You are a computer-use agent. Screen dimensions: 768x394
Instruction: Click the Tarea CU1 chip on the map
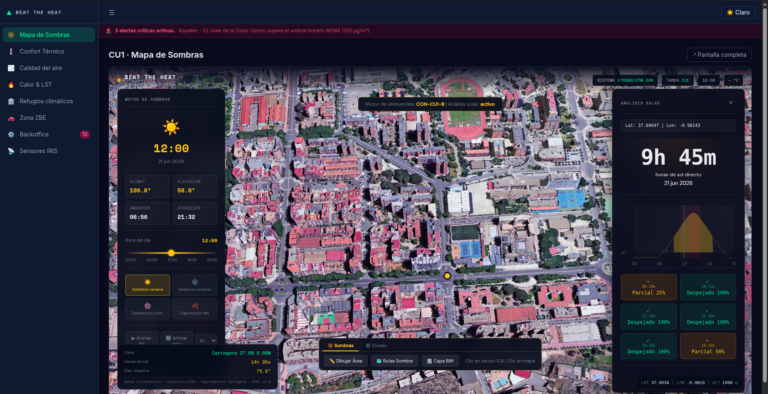point(678,80)
